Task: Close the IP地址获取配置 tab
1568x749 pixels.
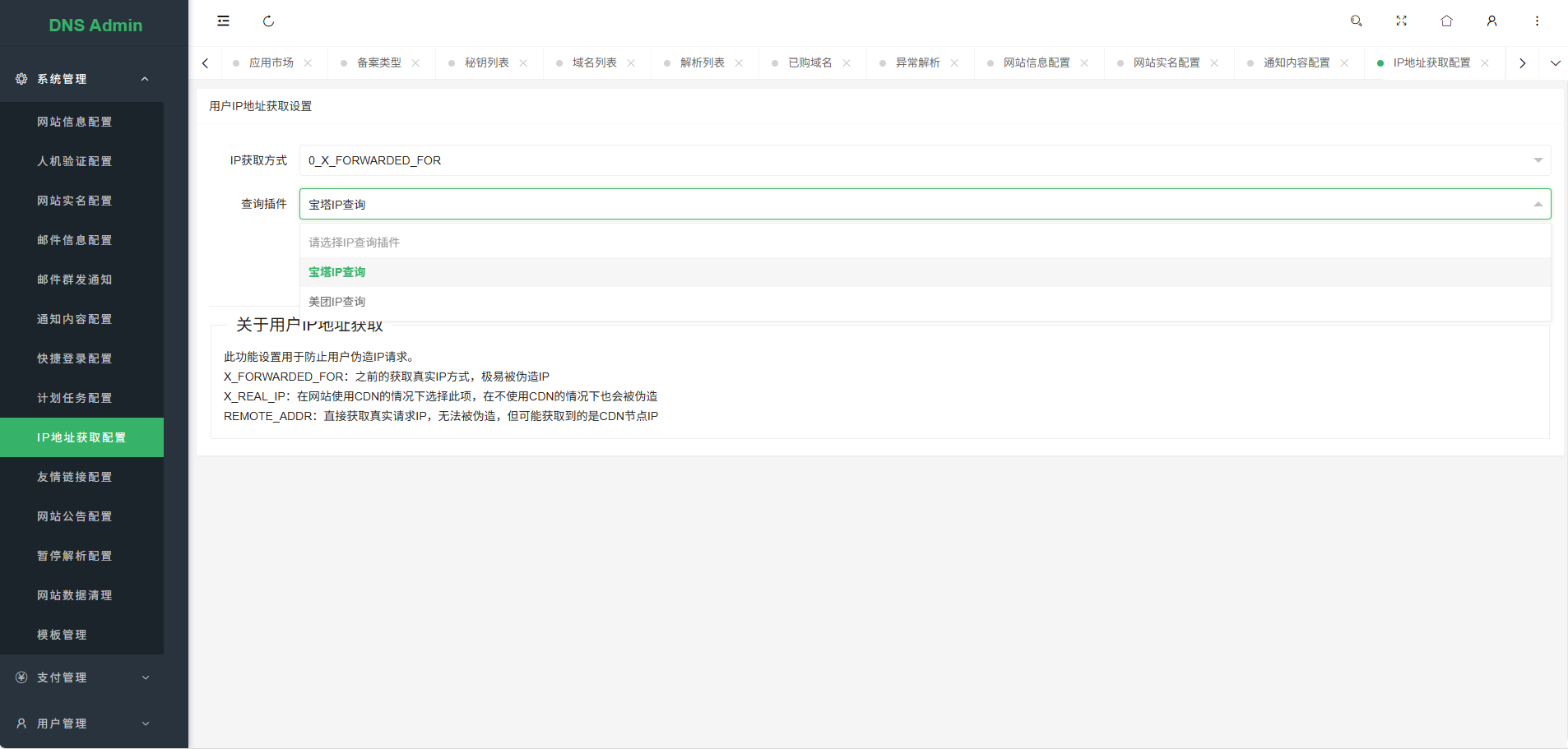Action: click(x=1485, y=63)
